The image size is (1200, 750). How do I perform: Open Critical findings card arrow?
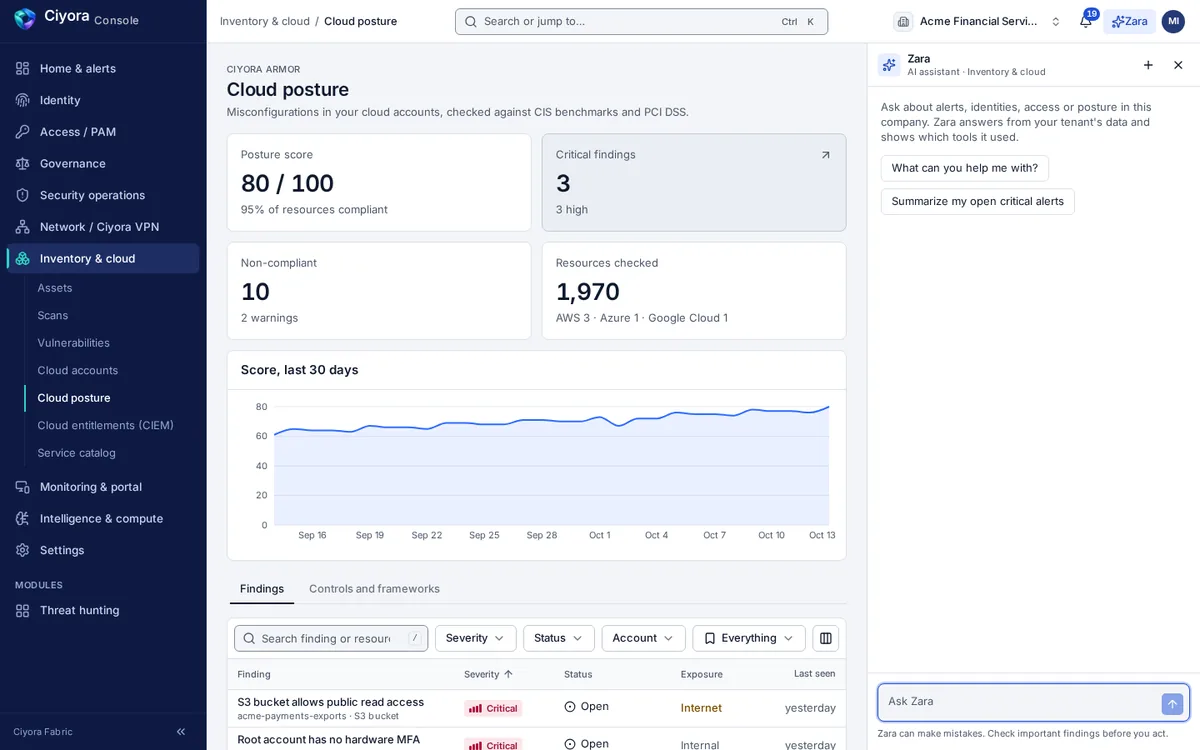pos(825,155)
